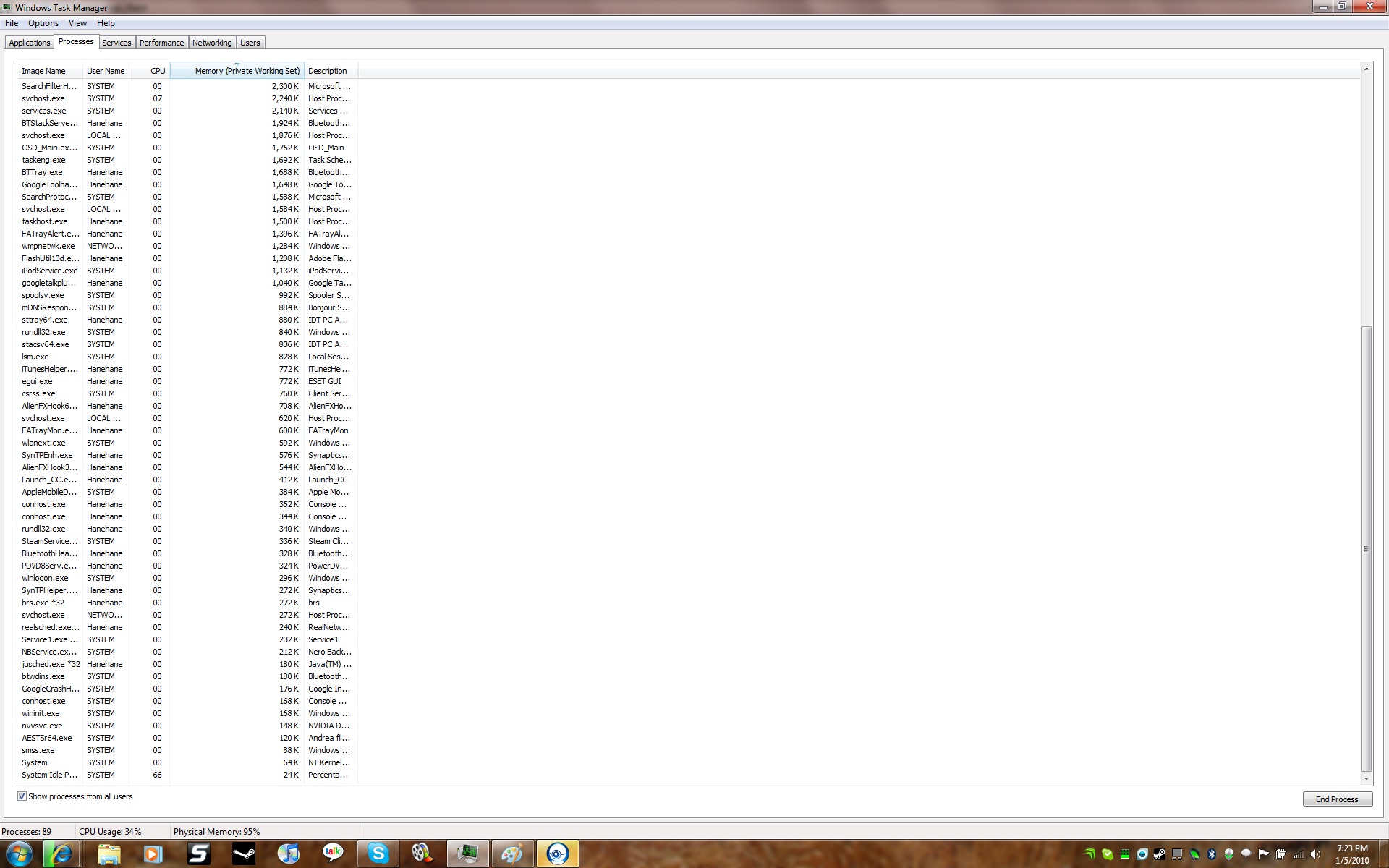Click the speech bubble tray icon
This screenshot has height=868, width=1389.
pos(1246,854)
